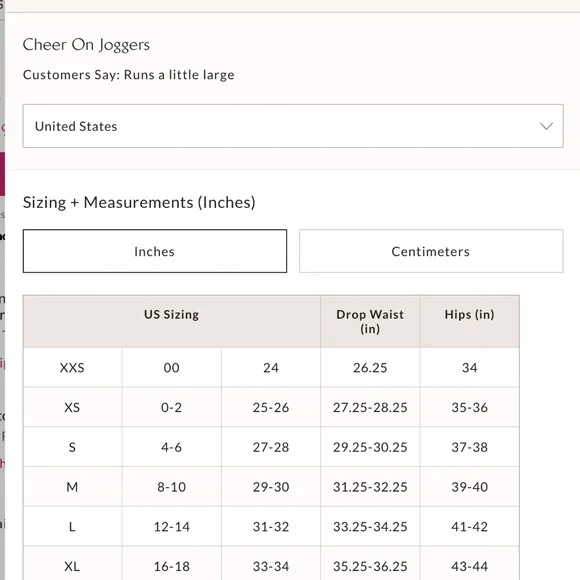Click the 16-18 size number cell
580x580 pixels.
point(172,563)
